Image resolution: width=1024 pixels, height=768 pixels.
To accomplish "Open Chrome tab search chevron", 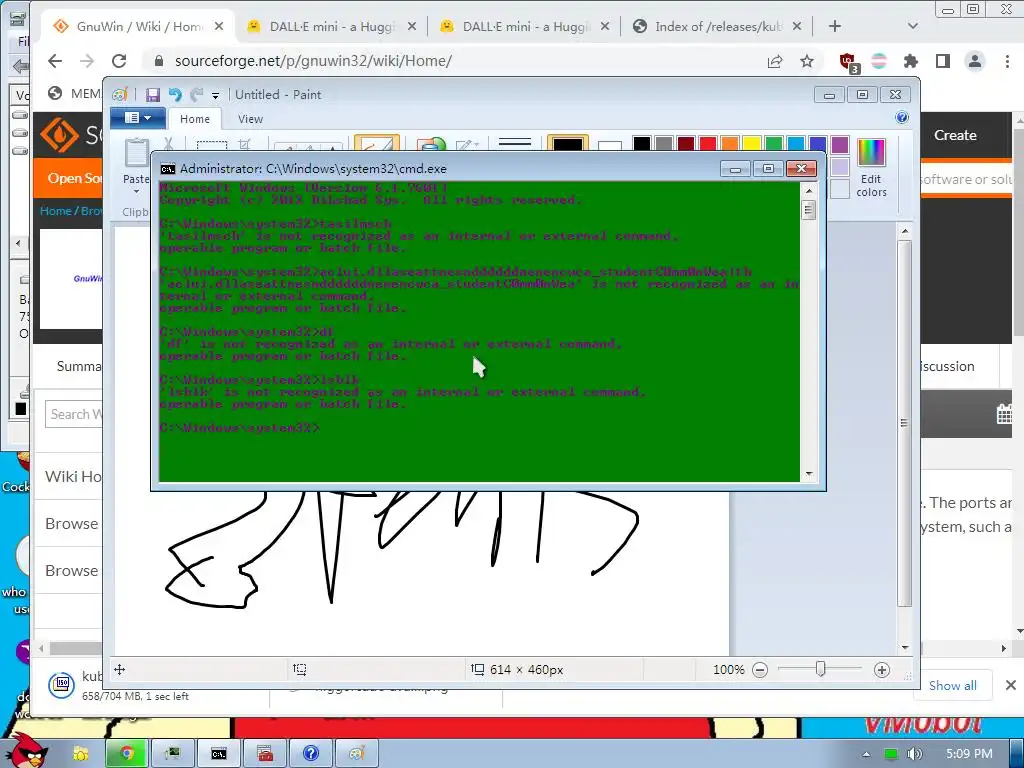I will tap(913, 27).
